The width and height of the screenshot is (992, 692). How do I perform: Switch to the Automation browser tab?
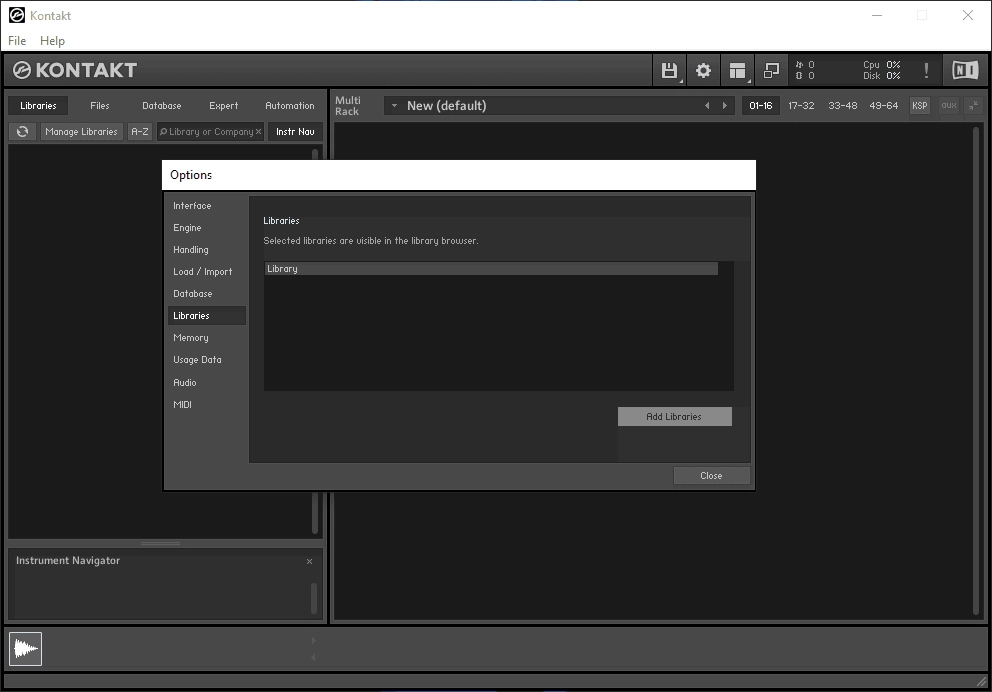click(x=290, y=106)
